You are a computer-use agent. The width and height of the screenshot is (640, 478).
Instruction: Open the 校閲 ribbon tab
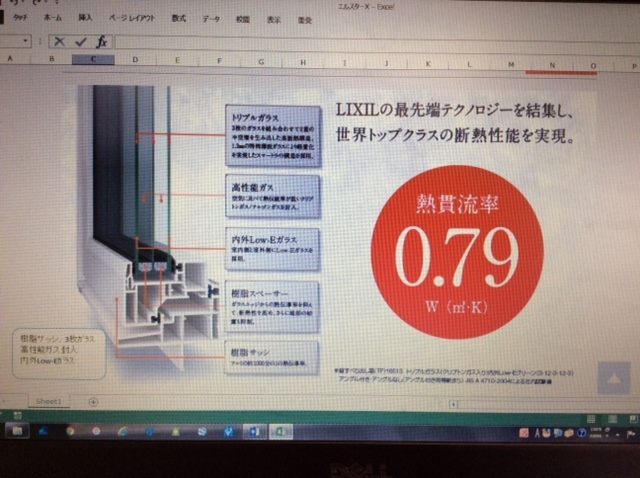pos(243,19)
